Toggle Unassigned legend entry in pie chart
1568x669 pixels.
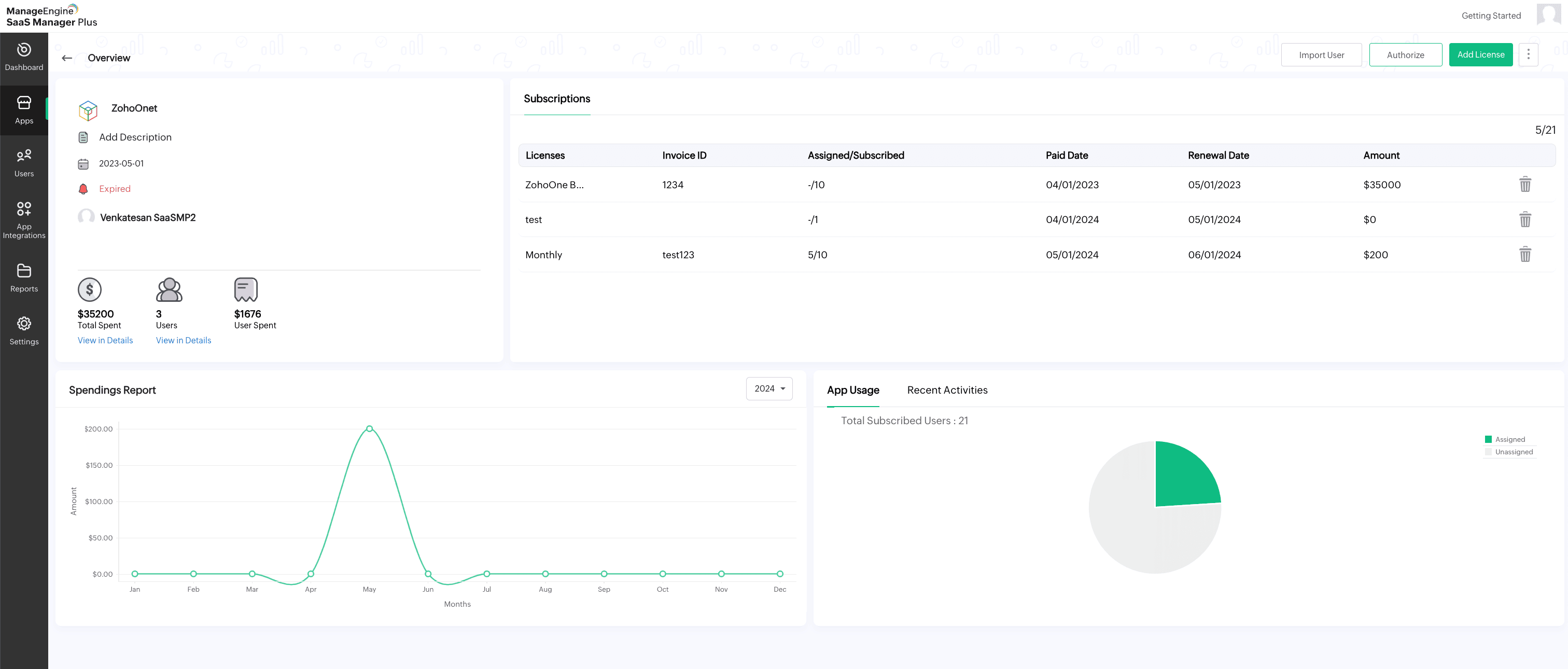(1508, 452)
